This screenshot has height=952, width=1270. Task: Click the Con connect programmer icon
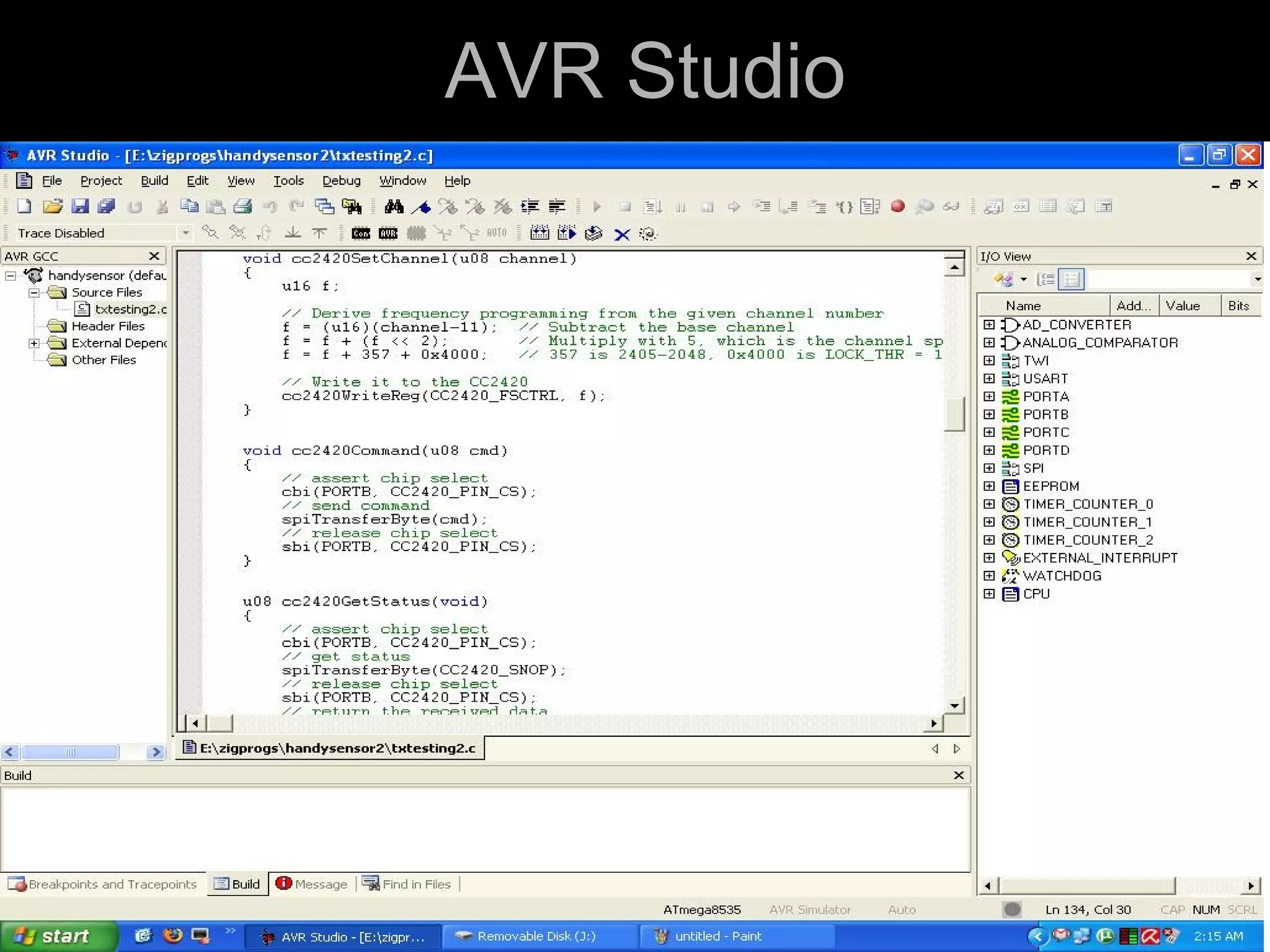361,234
